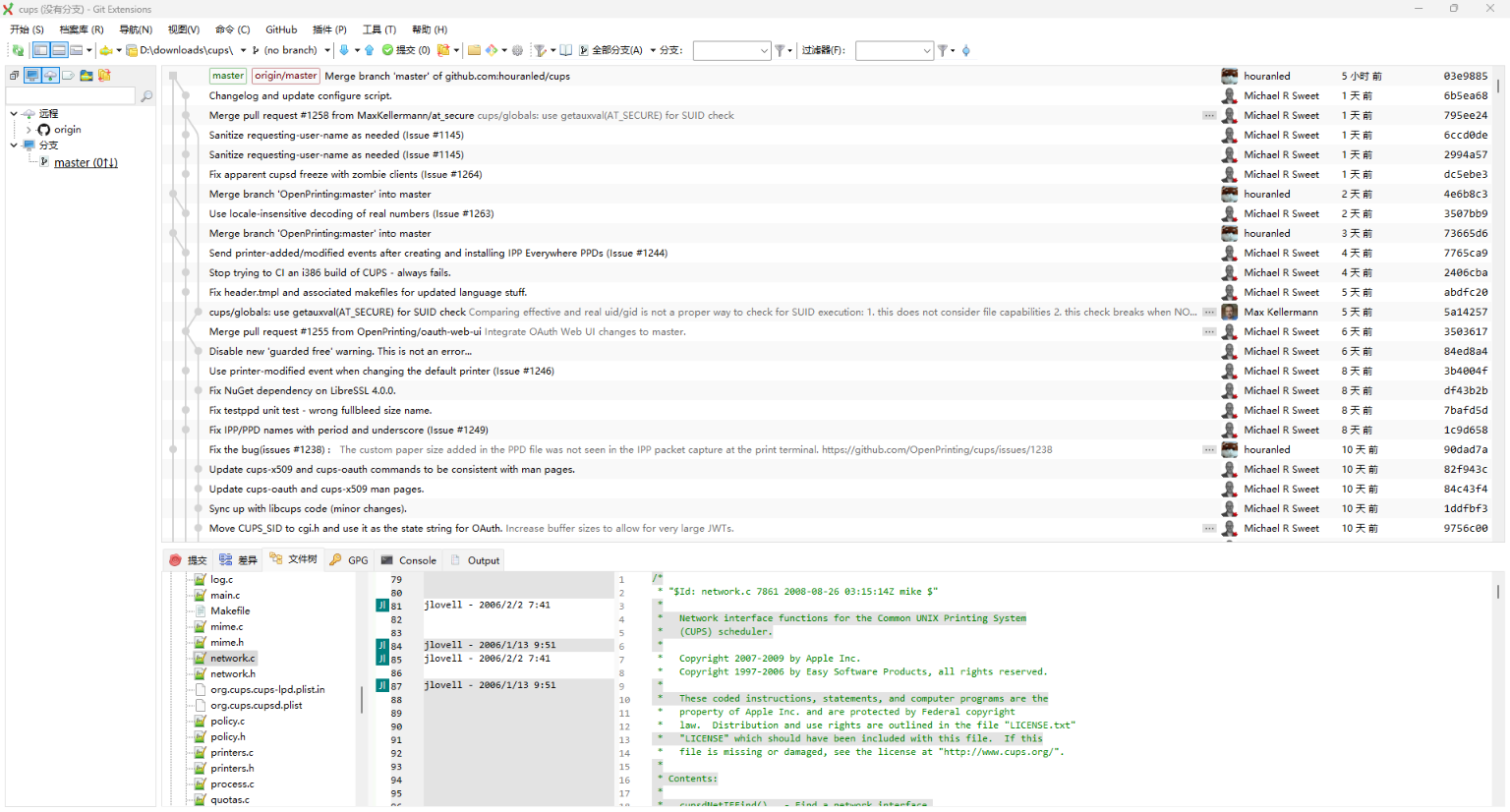Click the origin/master branch label
The width and height of the screenshot is (1510, 812).
tap(286, 76)
